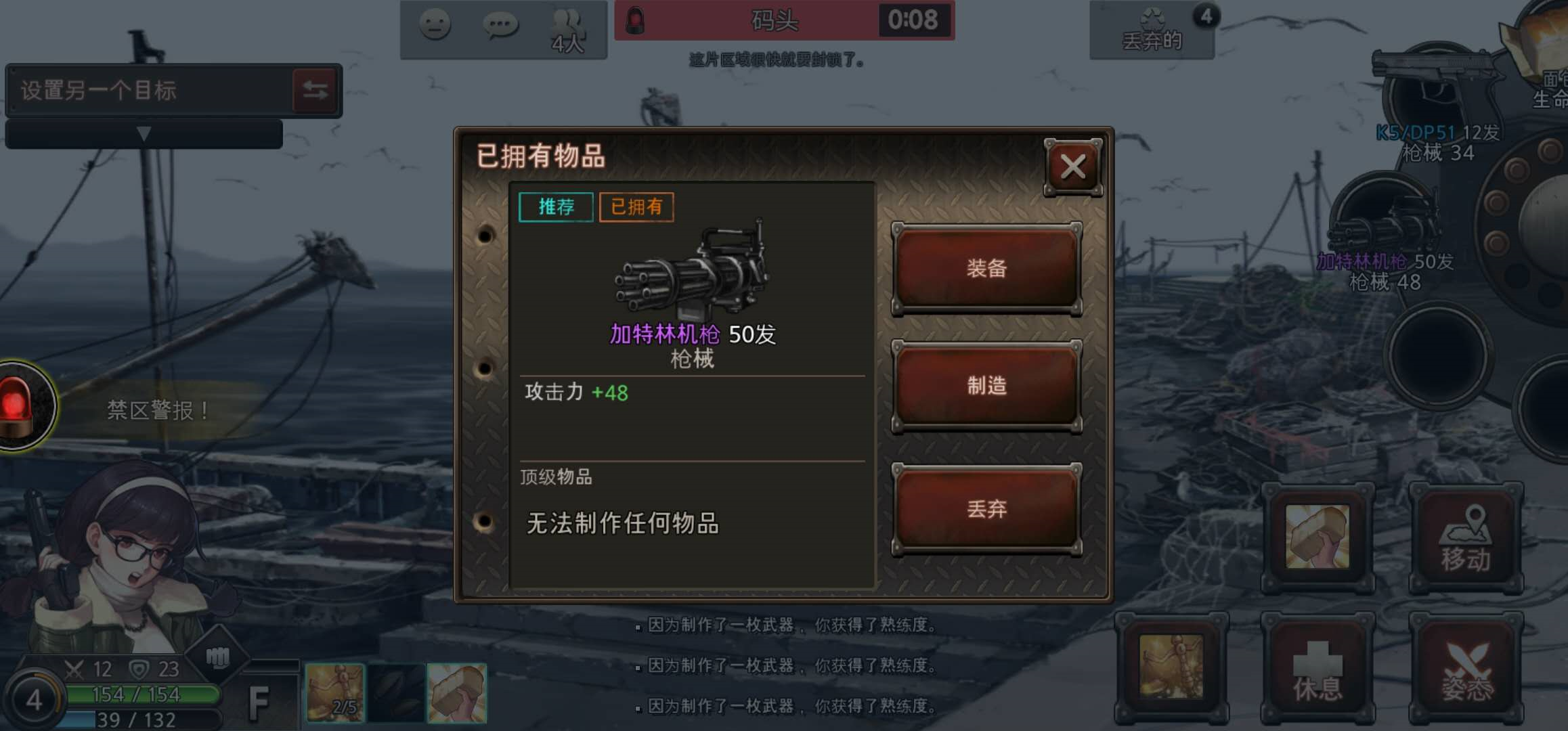Open the chat bubble icon
This screenshot has width=1568, height=731.
click(500, 26)
